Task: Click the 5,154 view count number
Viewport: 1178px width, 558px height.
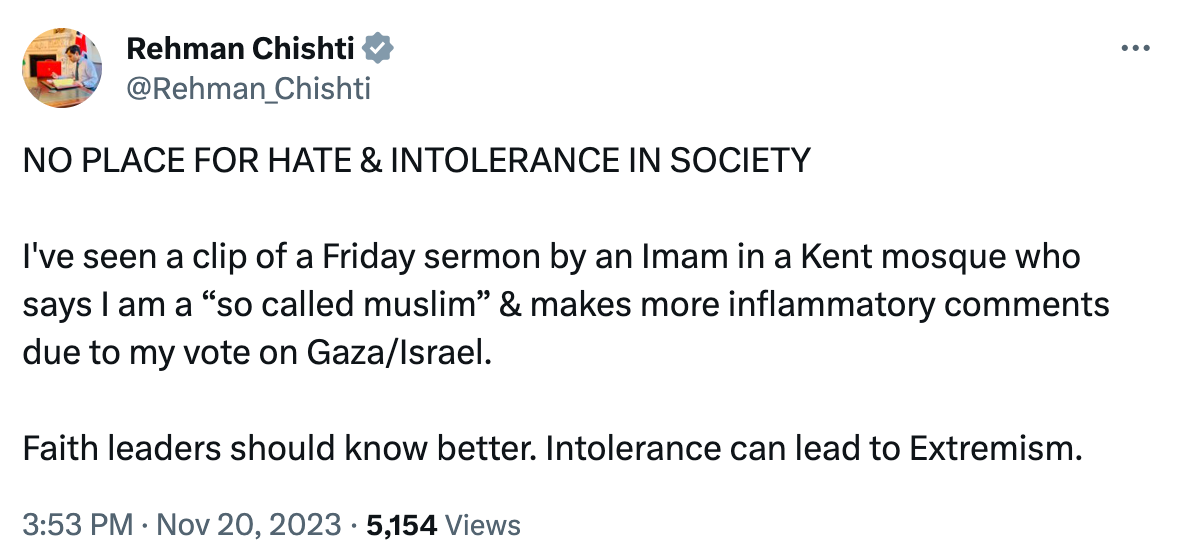Action: click(403, 525)
